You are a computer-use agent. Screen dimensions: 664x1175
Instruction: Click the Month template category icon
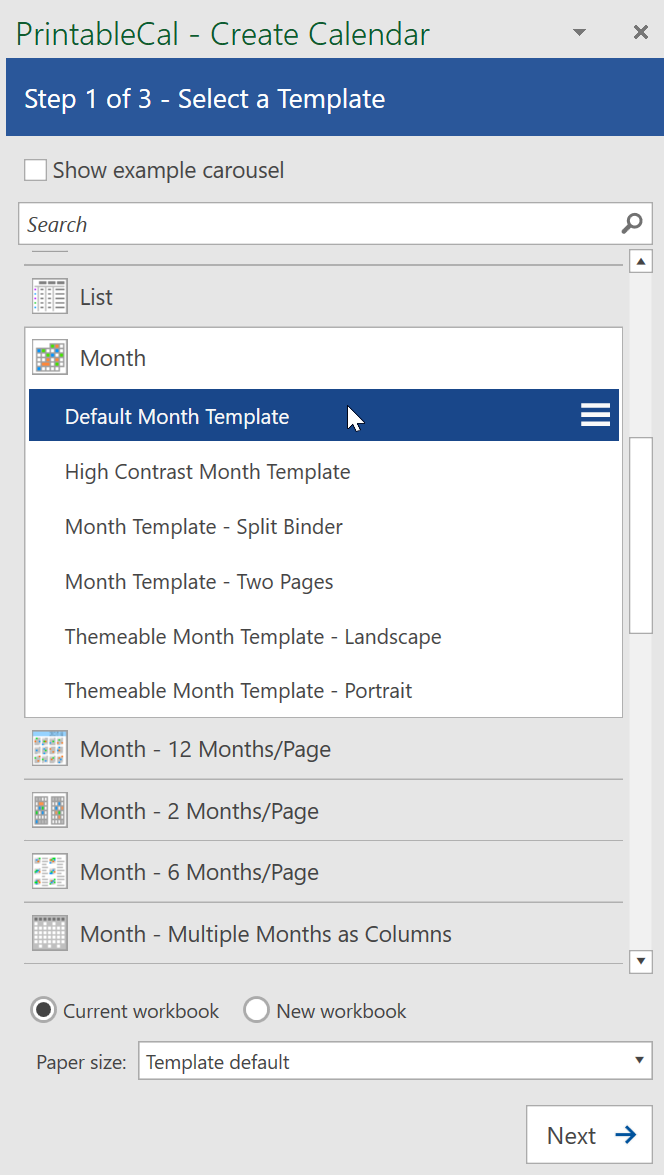(49, 357)
